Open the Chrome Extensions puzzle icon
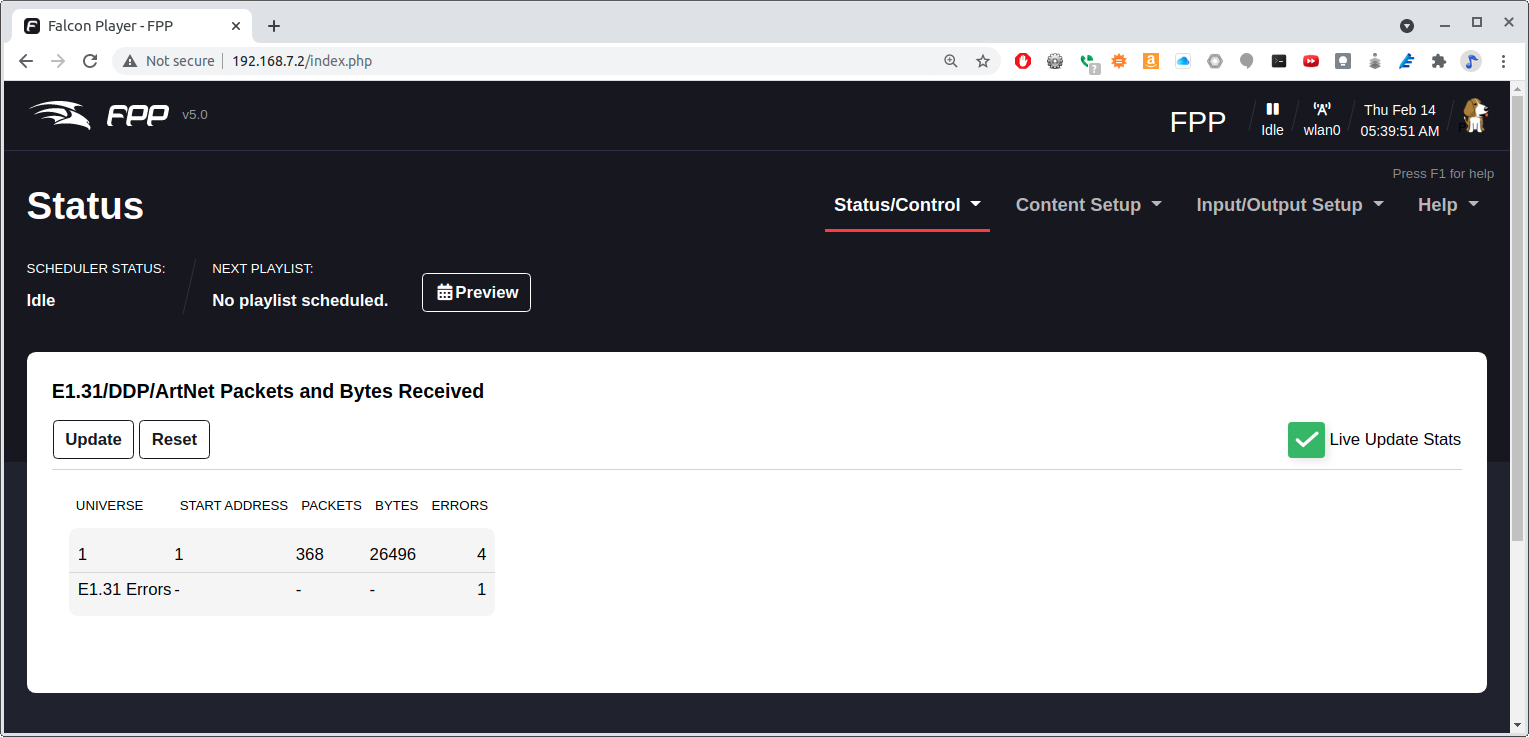 click(1438, 61)
